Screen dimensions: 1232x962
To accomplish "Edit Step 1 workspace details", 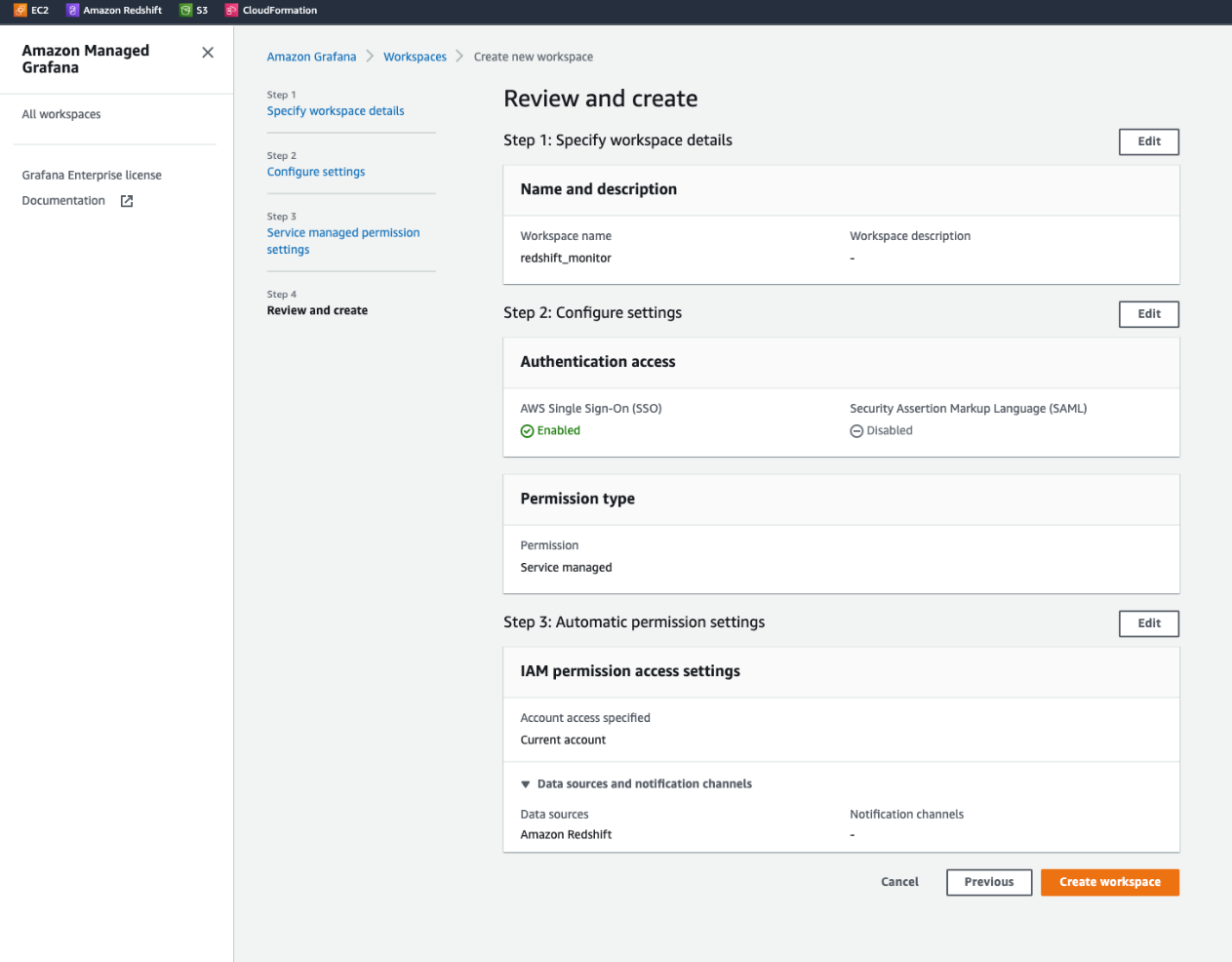I will coord(1149,141).
